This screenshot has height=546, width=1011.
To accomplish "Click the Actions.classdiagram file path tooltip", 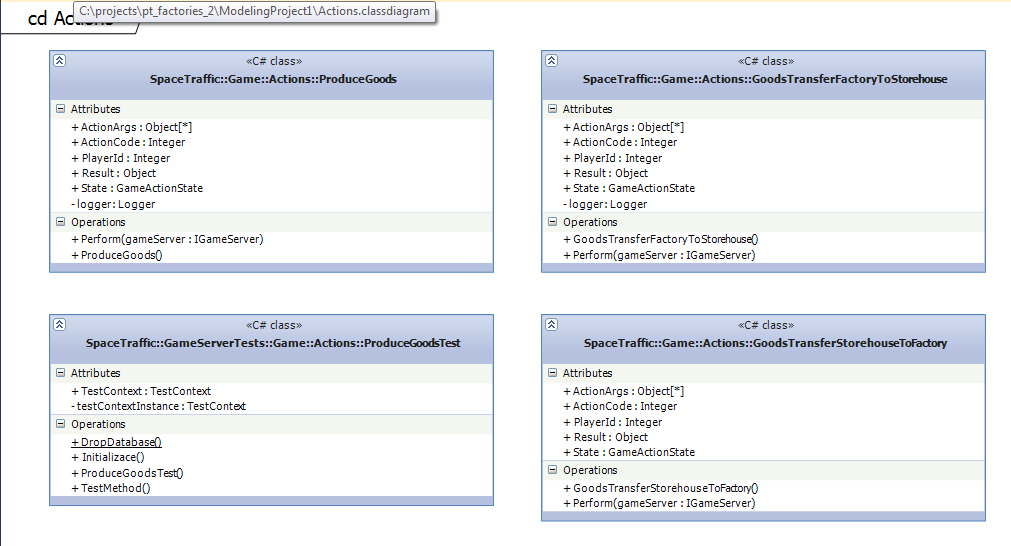I will (x=255, y=12).
